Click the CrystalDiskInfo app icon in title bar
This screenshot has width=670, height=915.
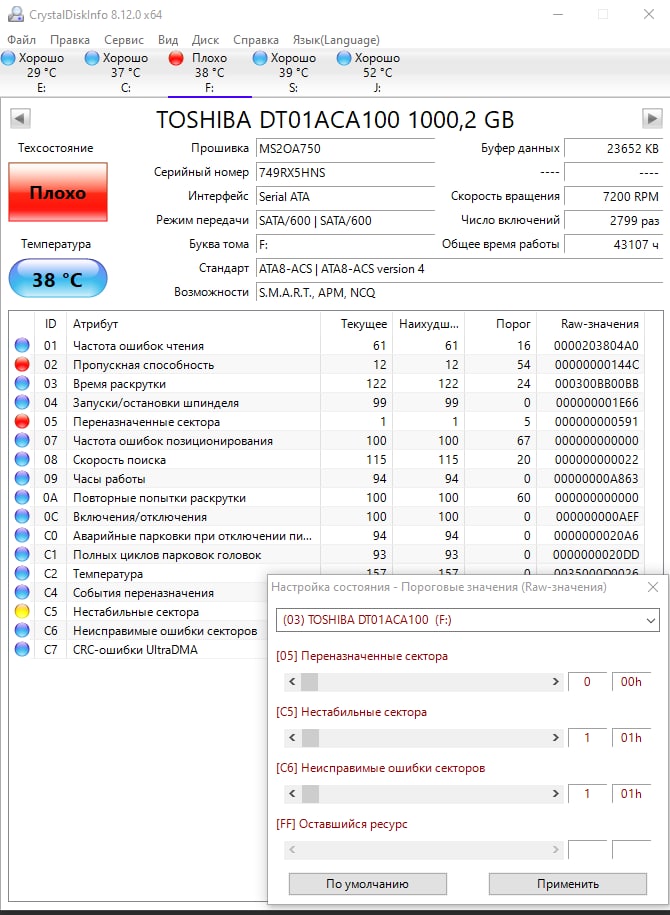coord(16,14)
